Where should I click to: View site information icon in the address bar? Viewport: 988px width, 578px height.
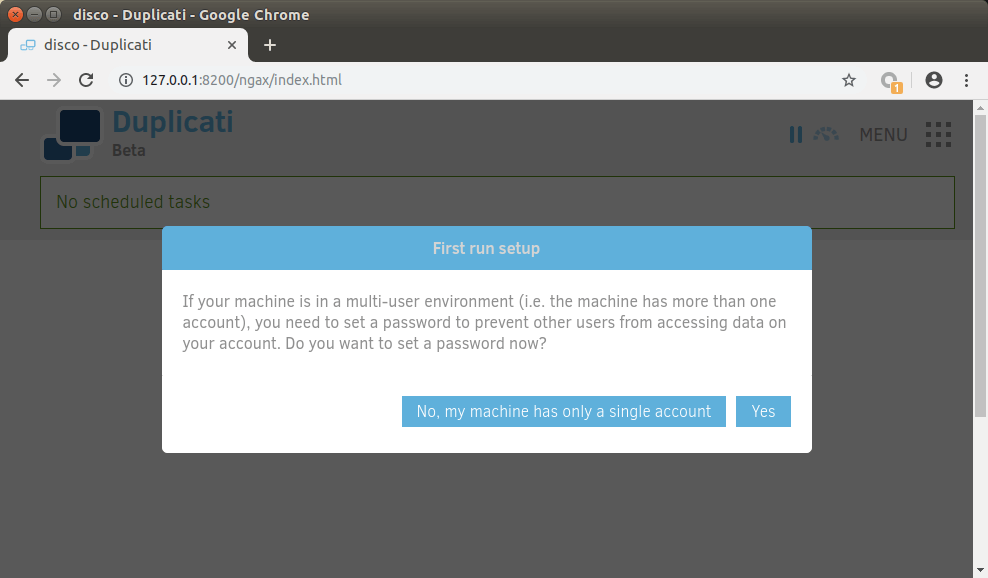click(x=125, y=80)
